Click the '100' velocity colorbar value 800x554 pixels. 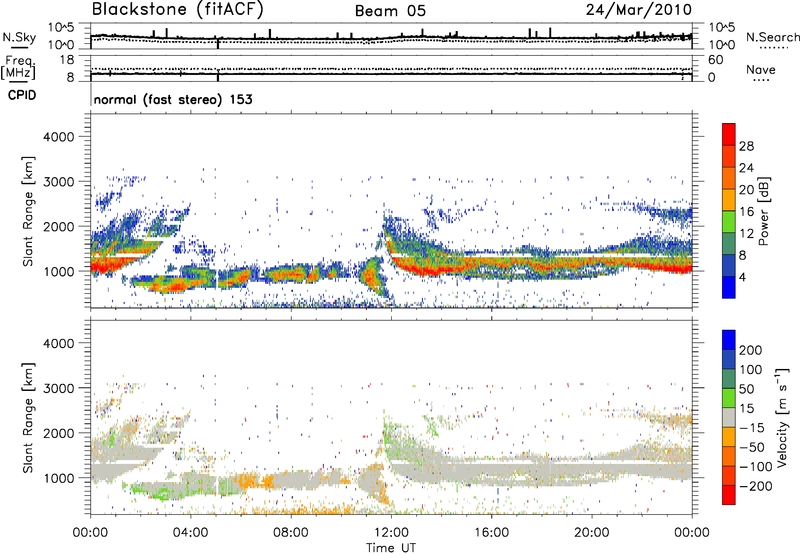751,370
